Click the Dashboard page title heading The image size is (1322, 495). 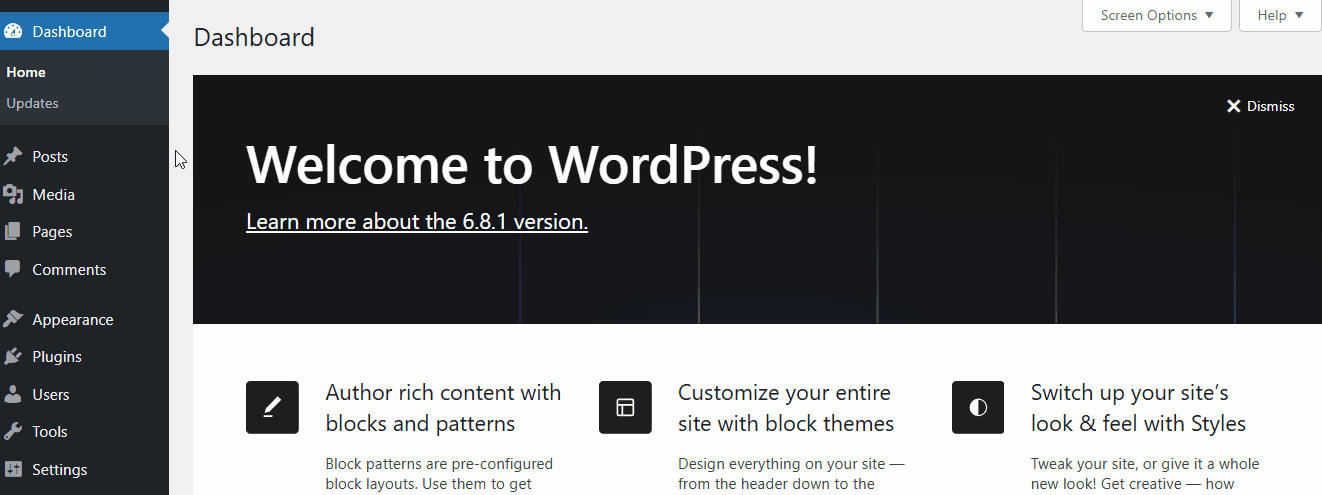(x=254, y=38)
